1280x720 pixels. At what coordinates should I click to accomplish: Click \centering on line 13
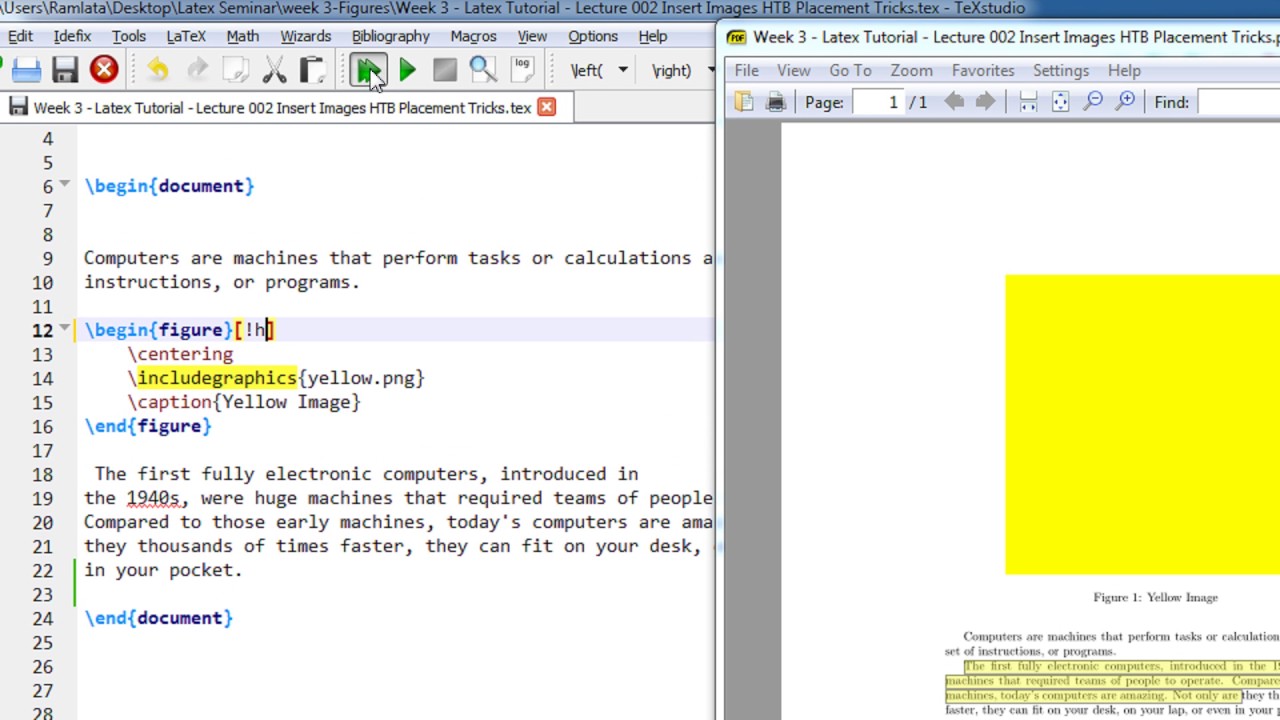[x=180, y=354]
